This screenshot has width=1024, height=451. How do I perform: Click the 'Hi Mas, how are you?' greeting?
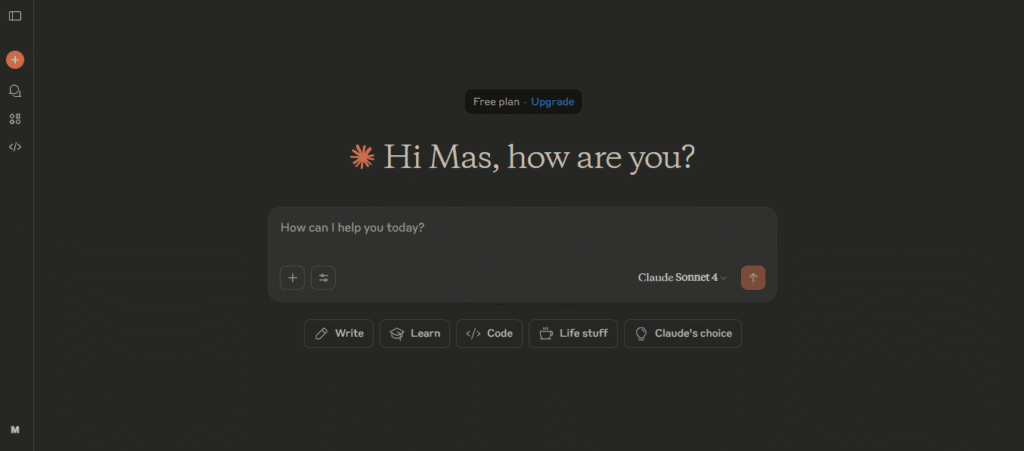(x=539, y=157)
